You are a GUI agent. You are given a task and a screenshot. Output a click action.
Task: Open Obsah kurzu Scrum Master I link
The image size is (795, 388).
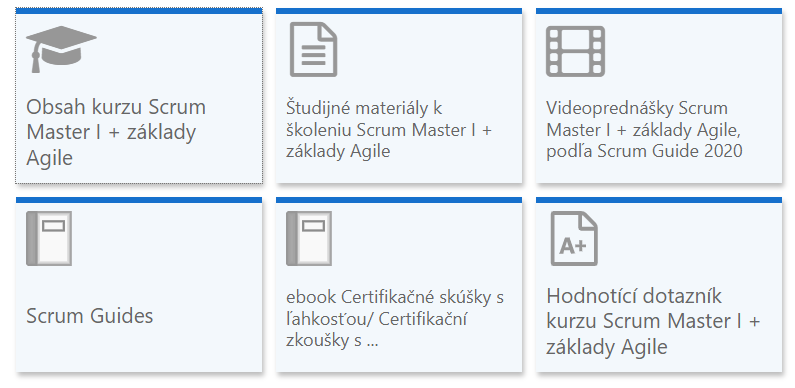pyautogui.click(x=117, y=132)
